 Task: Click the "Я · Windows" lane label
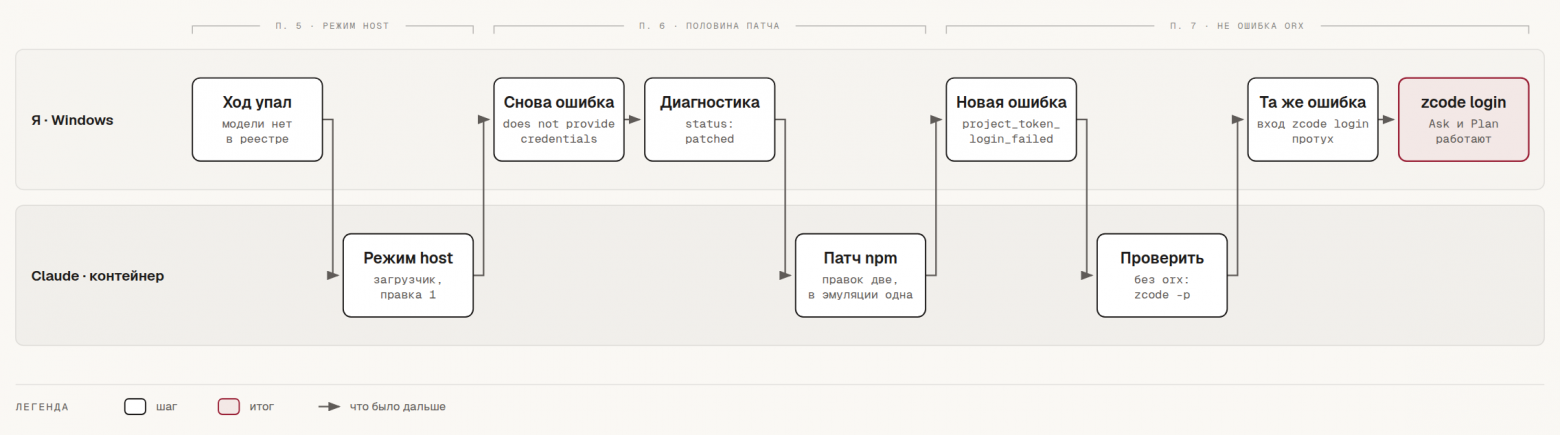(x=72, y=120)
